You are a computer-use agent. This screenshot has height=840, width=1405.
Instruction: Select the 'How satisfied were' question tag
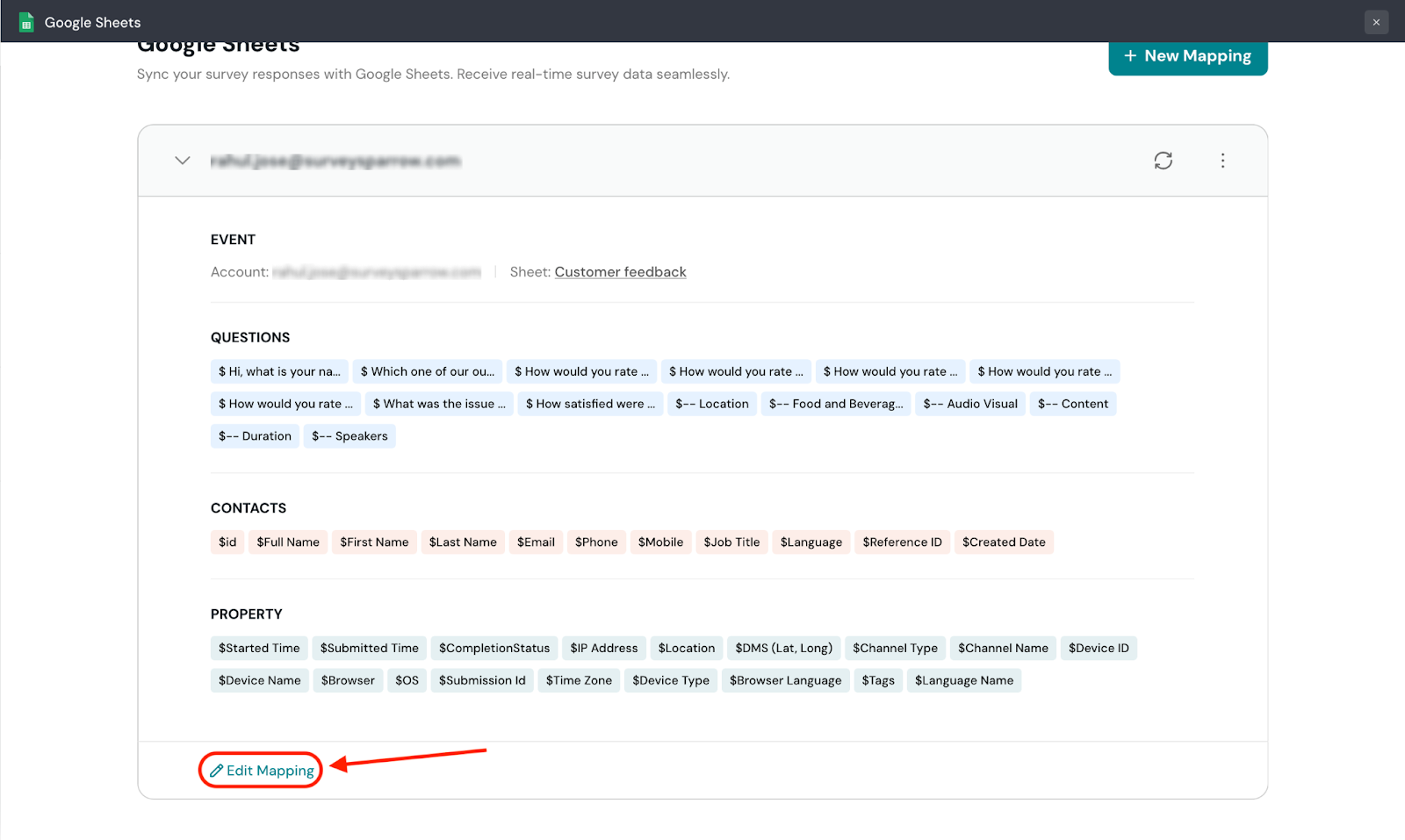[x=590, y=404]
